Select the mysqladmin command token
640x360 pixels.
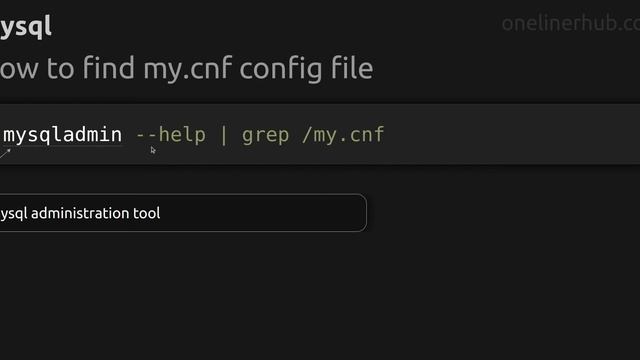62,135
